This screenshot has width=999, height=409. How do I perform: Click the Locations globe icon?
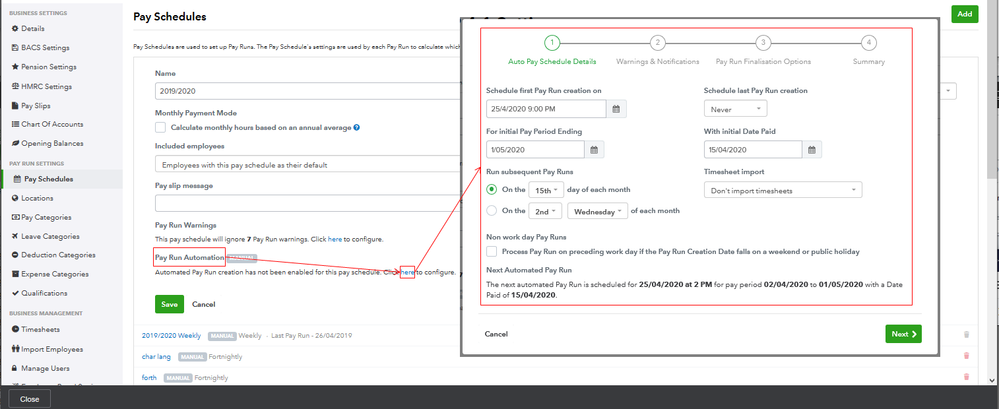tap(15, 198)
